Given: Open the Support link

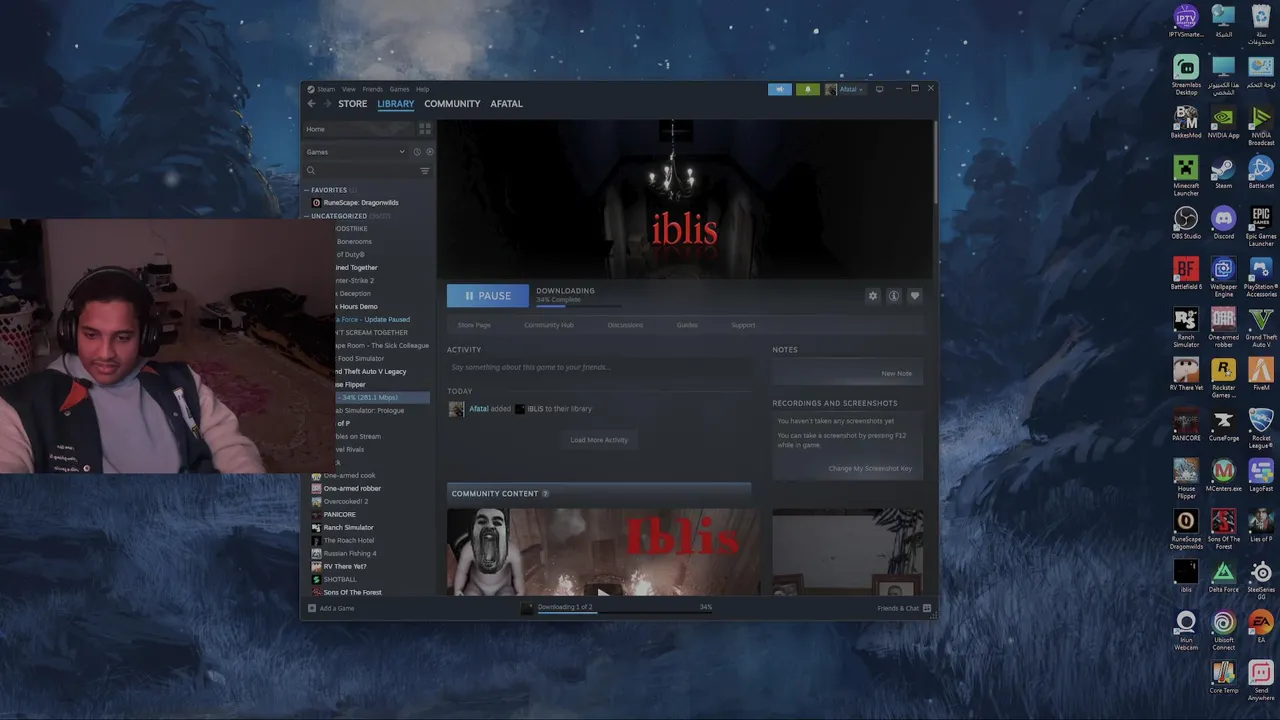Looking at the screenshot, I should pos(743,325).
